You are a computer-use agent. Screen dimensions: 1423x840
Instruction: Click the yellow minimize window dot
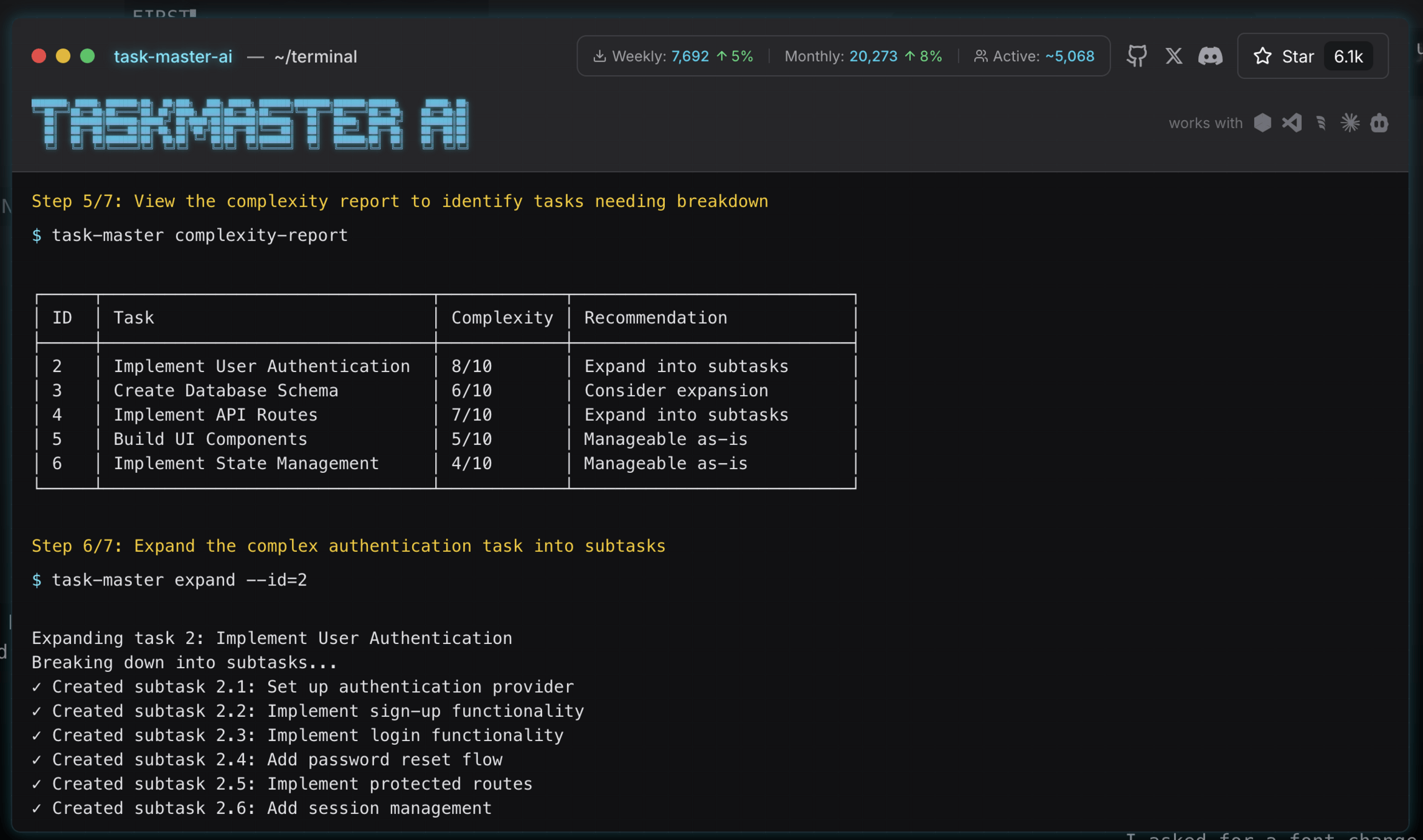coord(63,56)
